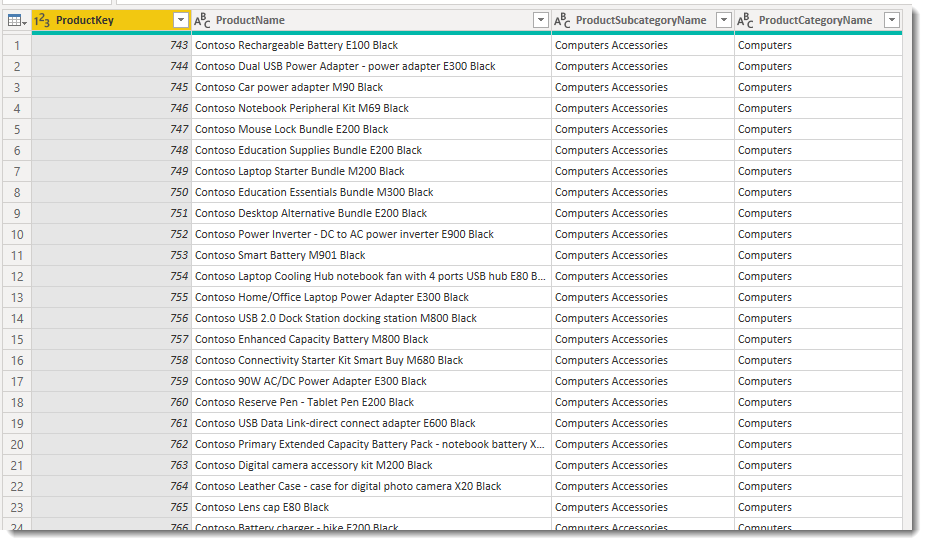Click the ProductSubcategoryName text type icon
The height and width of the screenshot is (545, 927).
pyautogui.click(x=562, y=21)
